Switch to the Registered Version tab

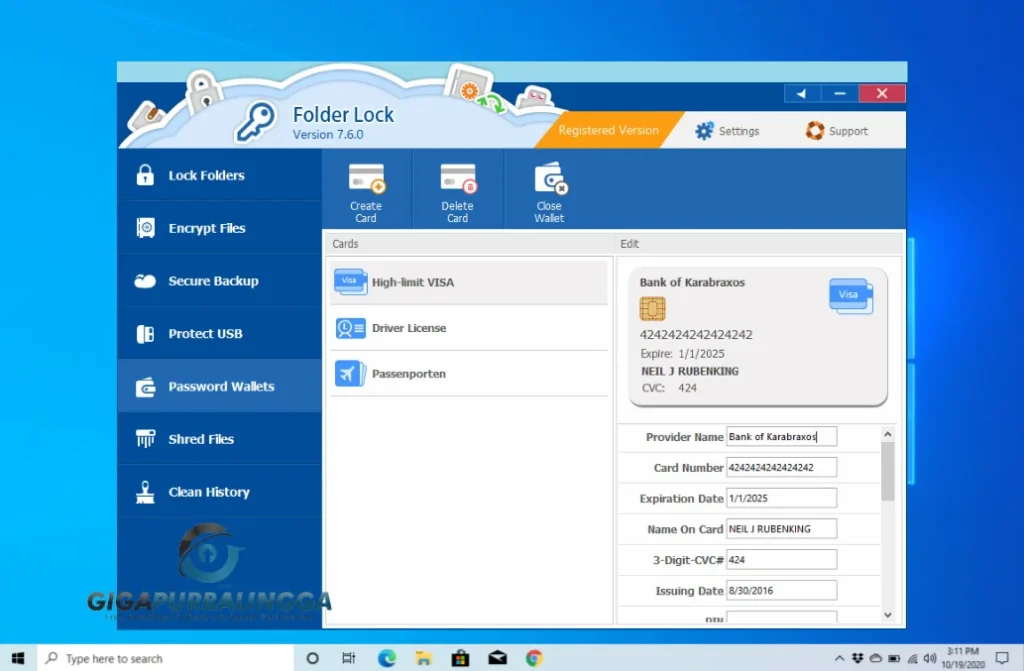[x=607, y=130]
